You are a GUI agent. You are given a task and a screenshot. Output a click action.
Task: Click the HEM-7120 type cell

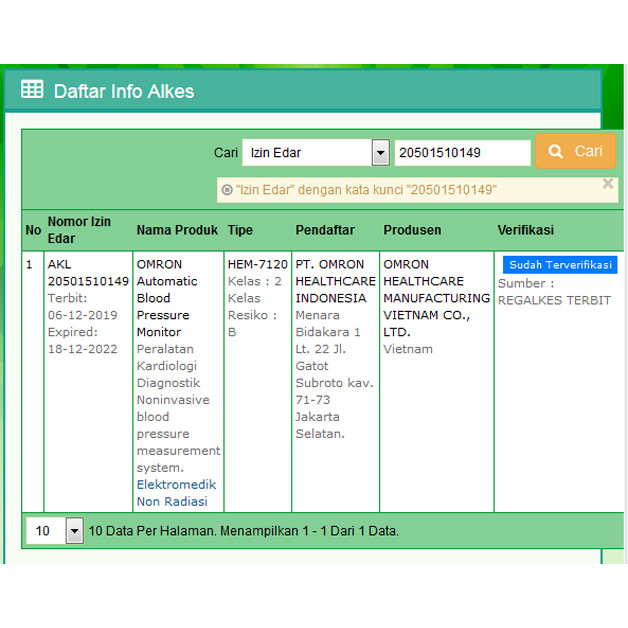257,265
